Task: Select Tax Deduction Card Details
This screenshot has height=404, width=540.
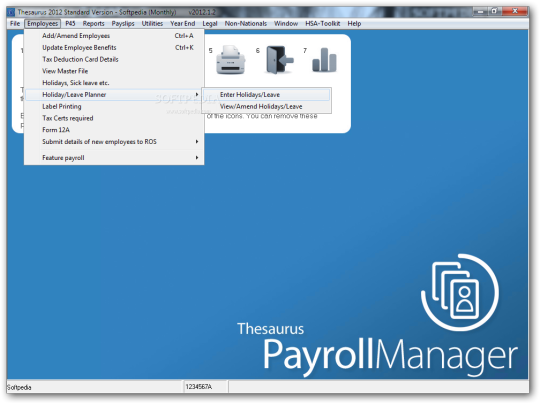Action: (114, 59)
